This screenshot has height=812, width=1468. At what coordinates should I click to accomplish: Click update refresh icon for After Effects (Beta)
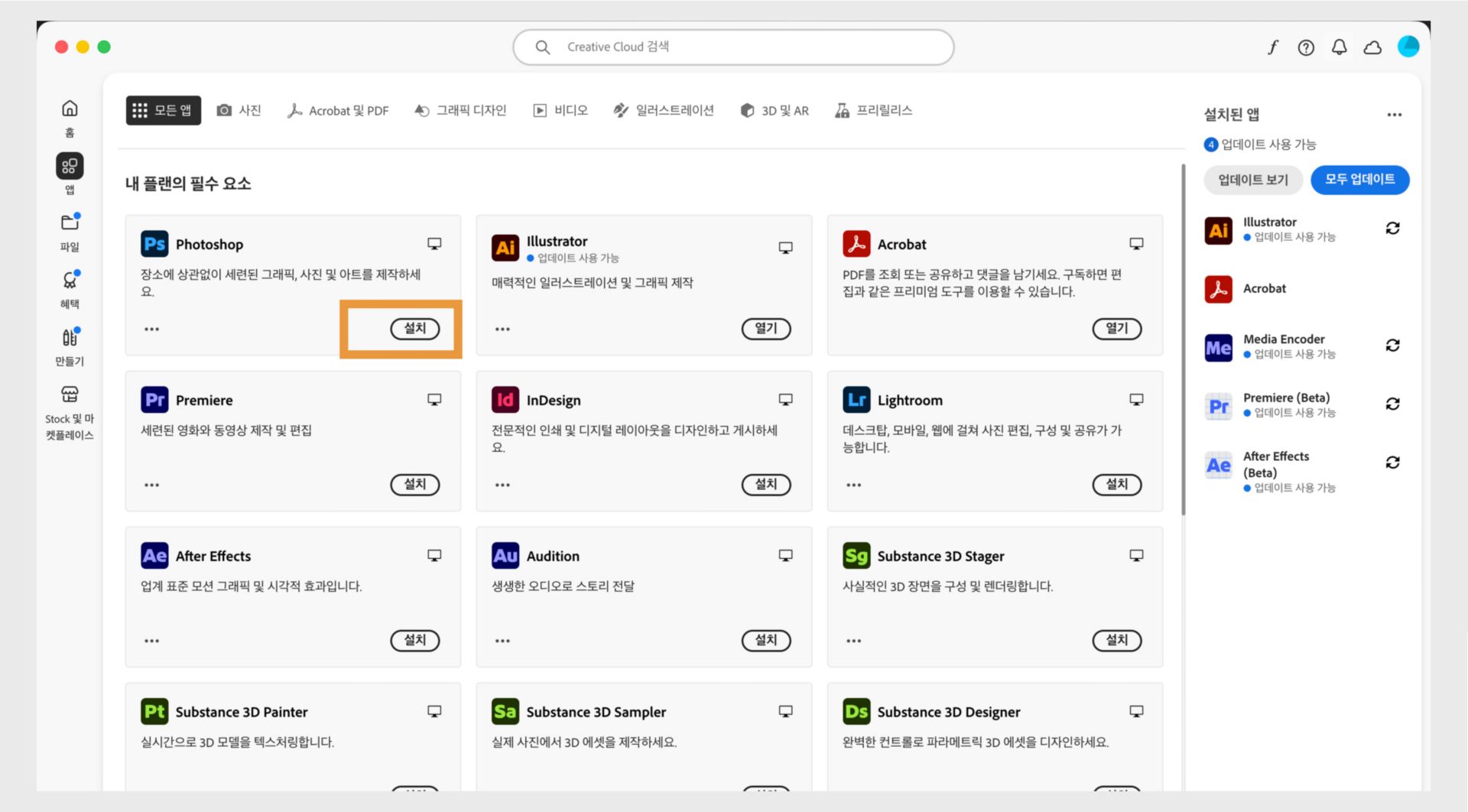[x=1392, y=463]
